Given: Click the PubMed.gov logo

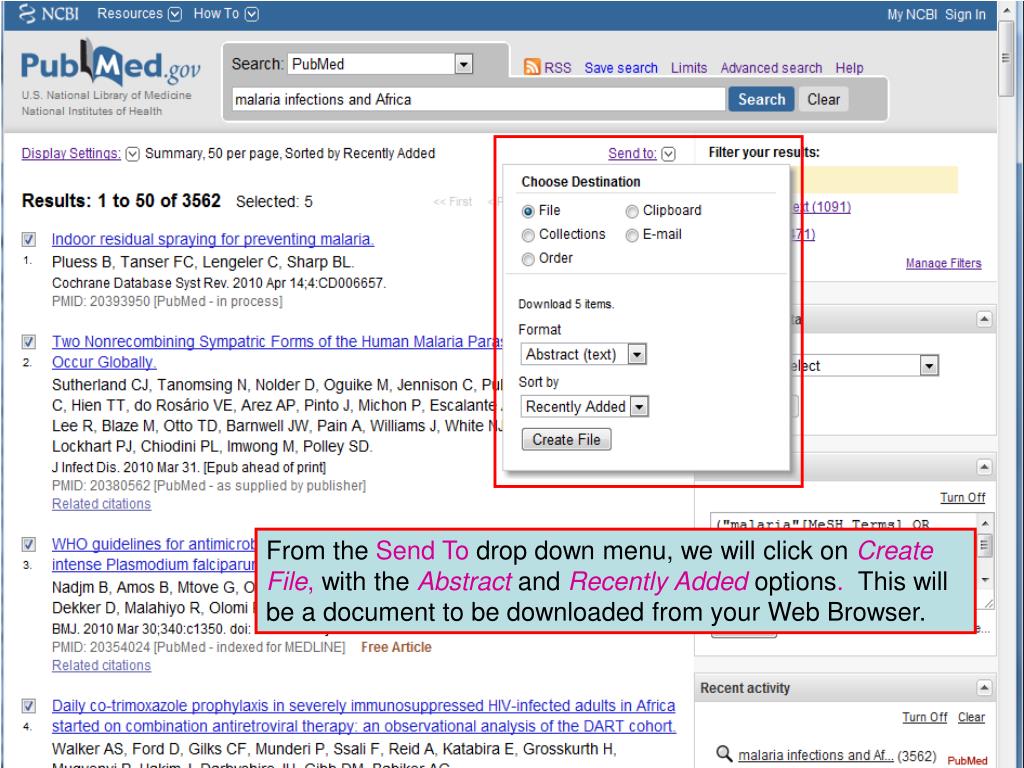Looking at the screenshot, I should 110,64.
